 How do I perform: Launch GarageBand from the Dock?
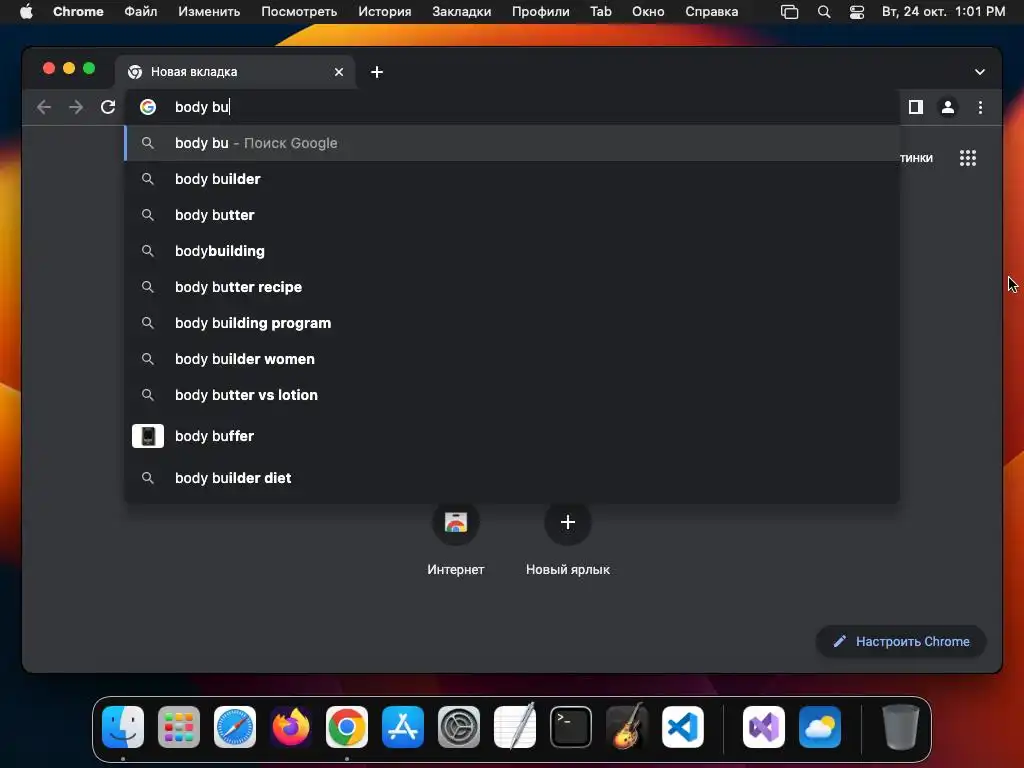[x=627, y=727]
